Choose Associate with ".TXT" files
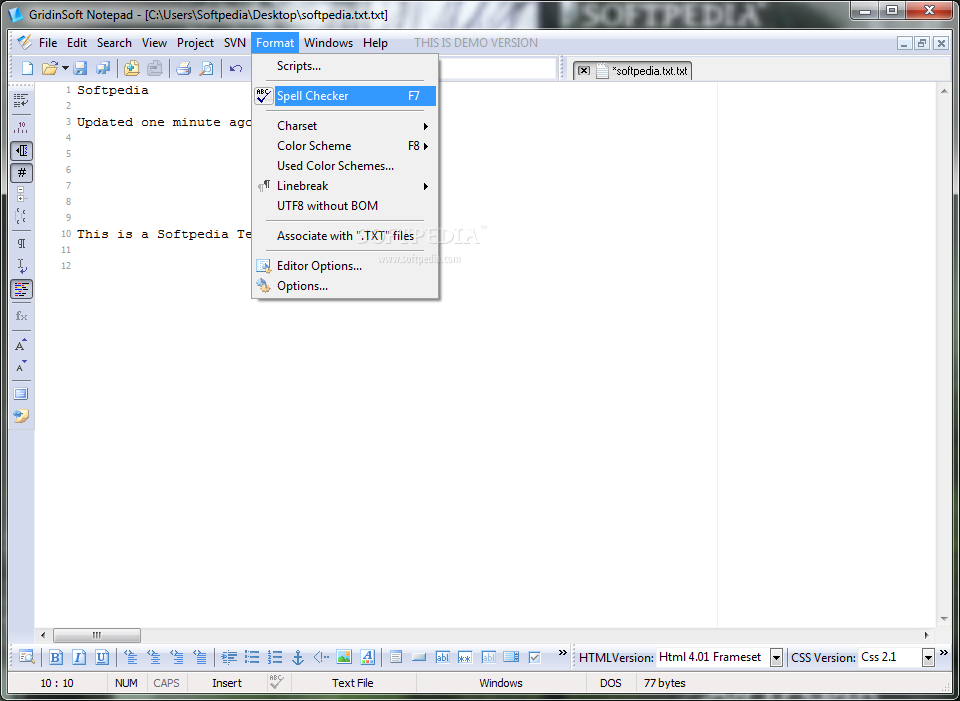 [x=345, y=236]
